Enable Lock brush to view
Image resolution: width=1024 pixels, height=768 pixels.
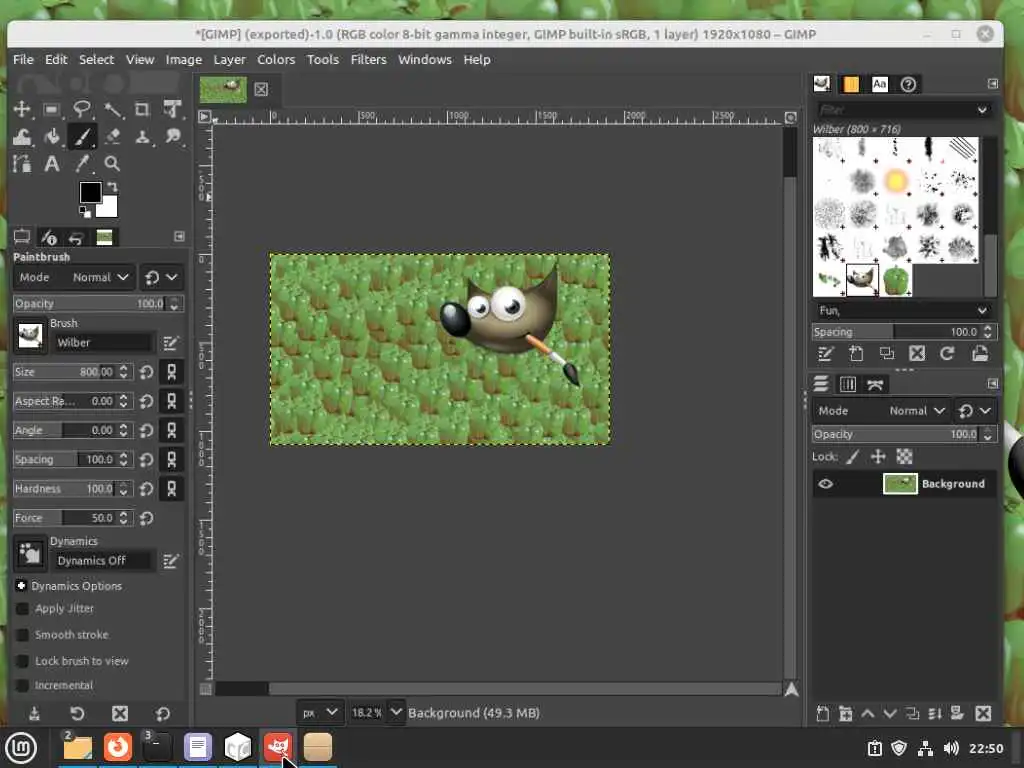click(x=22, y=661)
